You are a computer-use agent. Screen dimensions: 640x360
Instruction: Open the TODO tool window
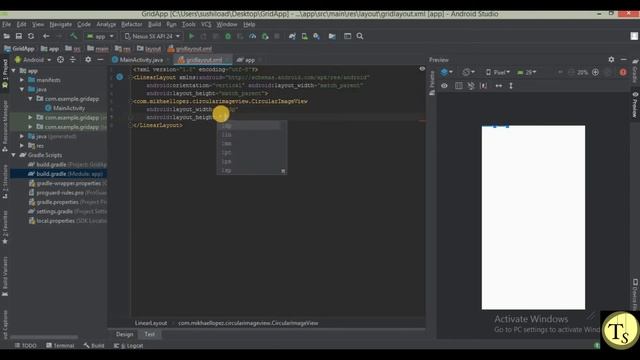(26, 346)
